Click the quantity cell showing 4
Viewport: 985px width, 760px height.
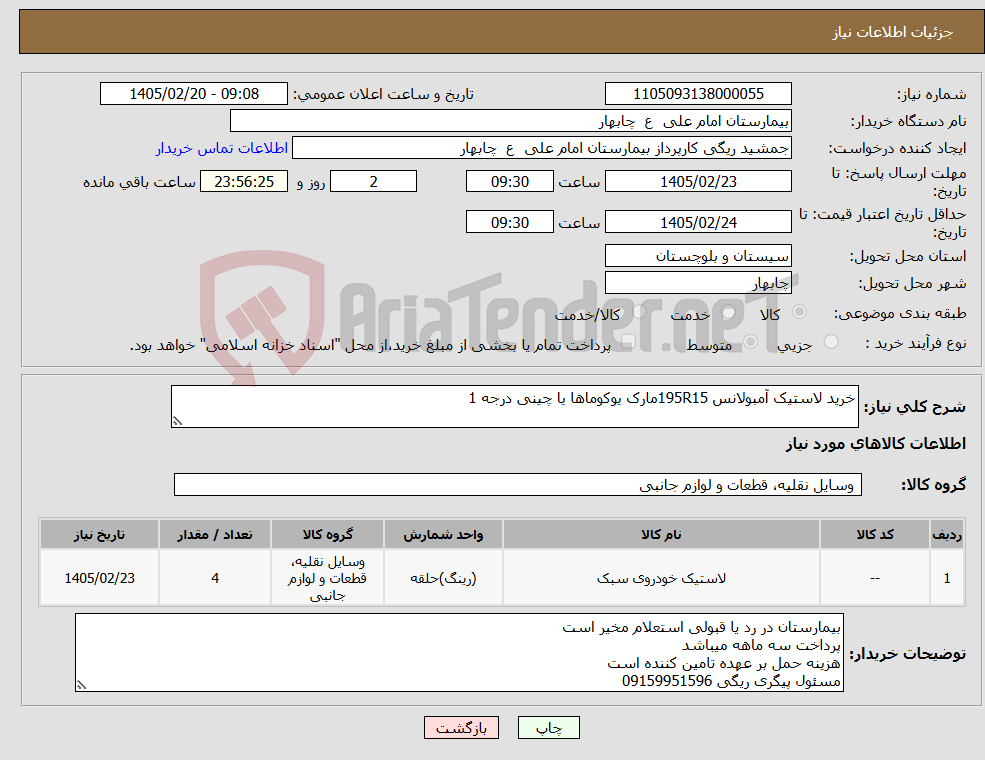pos(215,578)
